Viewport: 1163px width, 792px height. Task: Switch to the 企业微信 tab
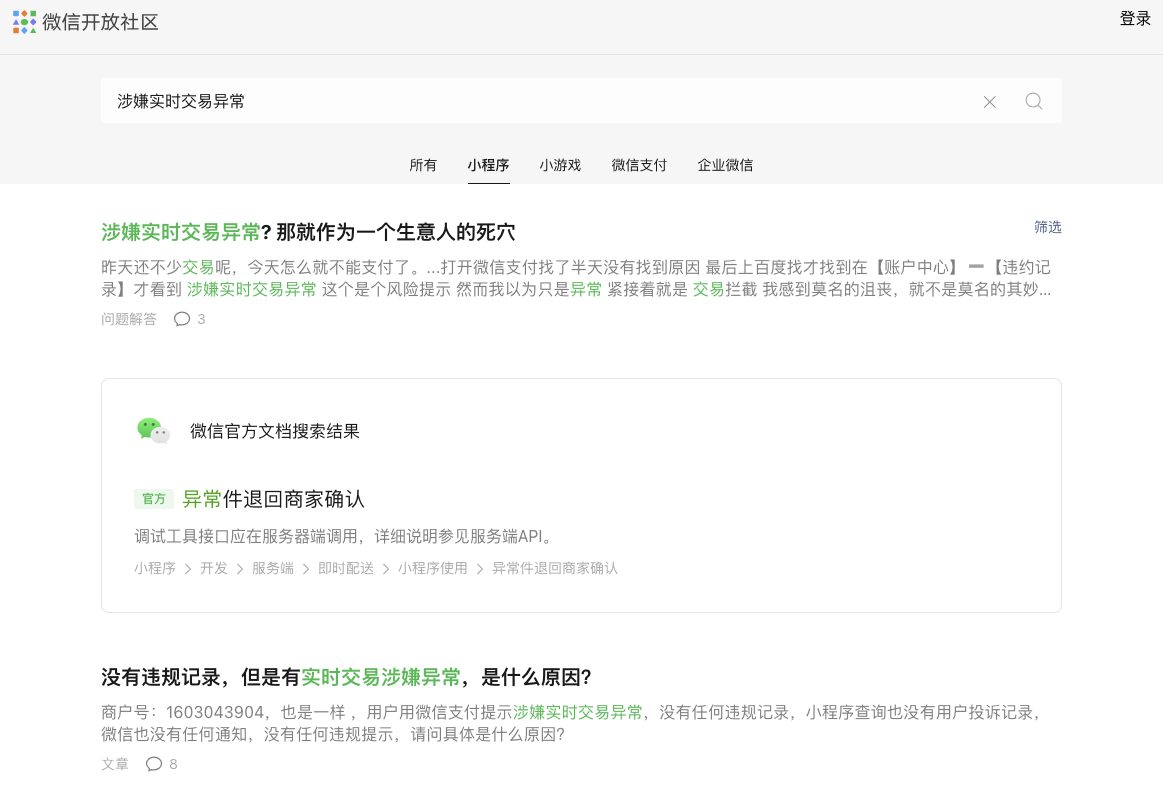725,165
